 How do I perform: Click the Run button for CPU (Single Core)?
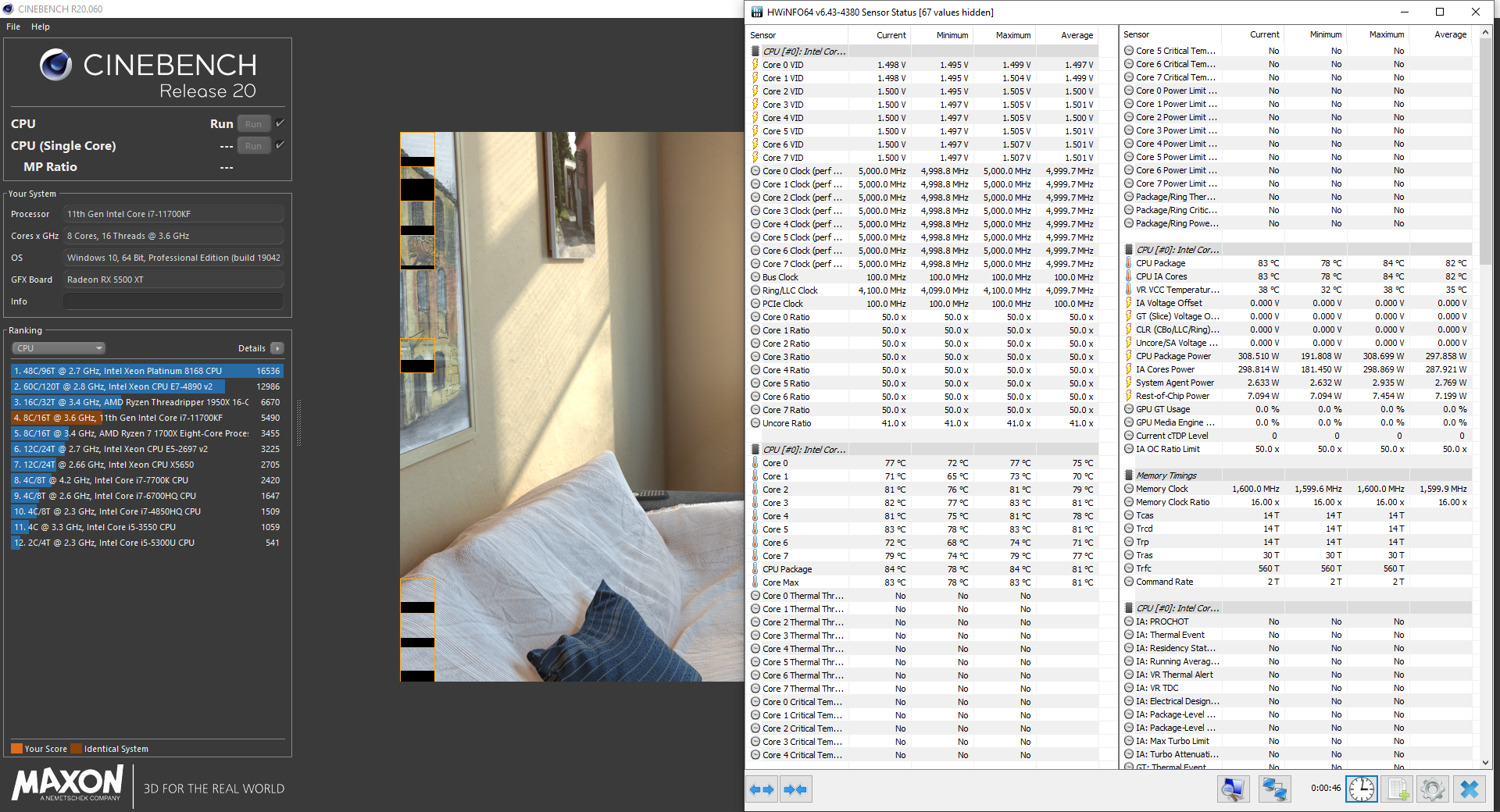tap(254, 145)
